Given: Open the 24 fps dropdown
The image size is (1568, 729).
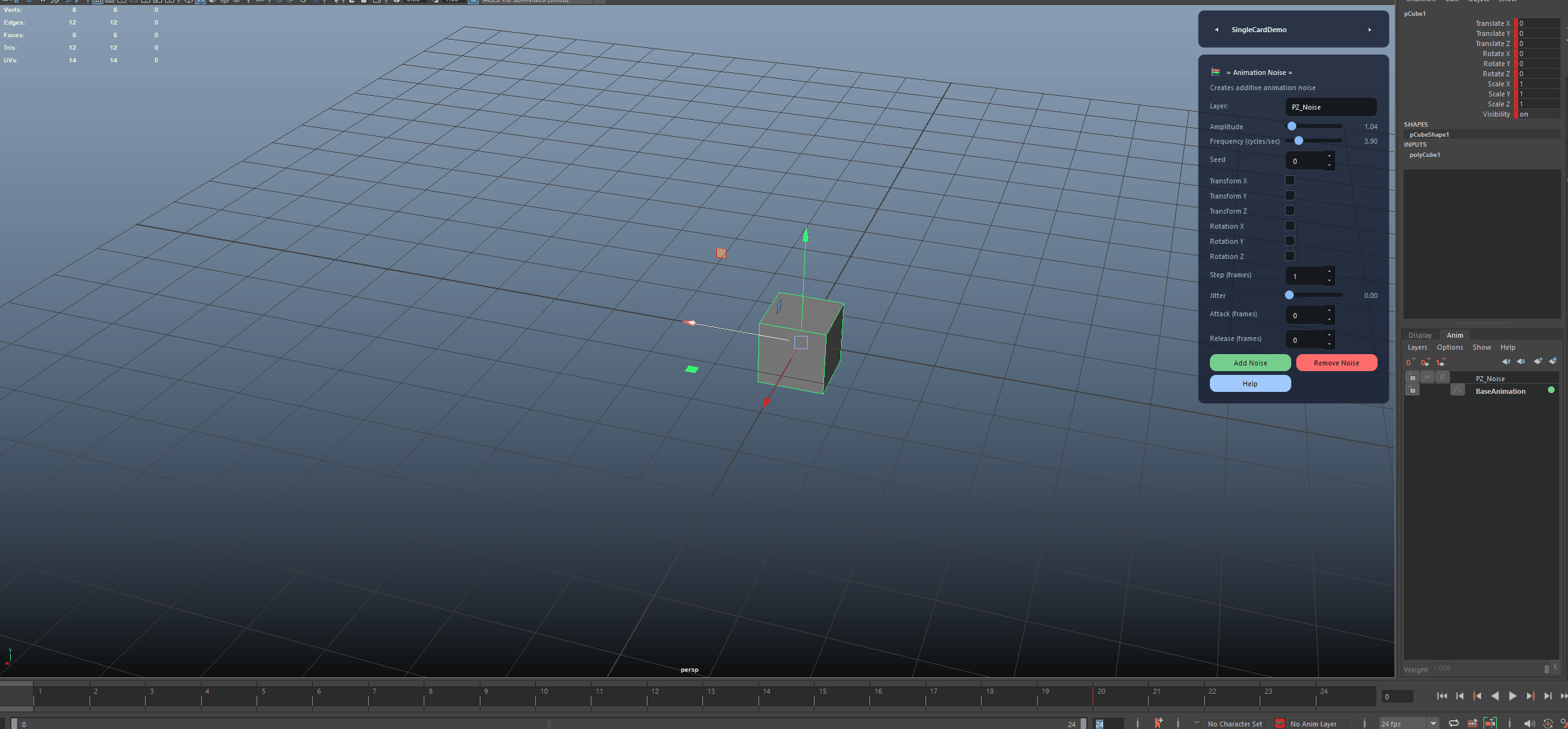Looking at the screenshot, I should 1434,723.
